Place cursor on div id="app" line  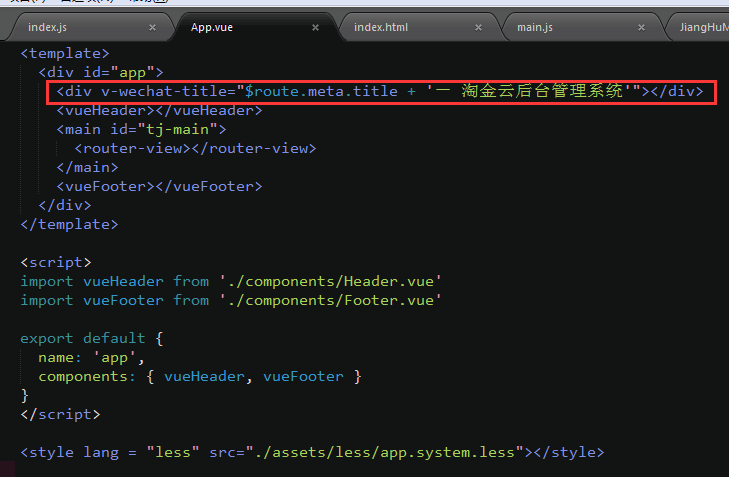100,73
